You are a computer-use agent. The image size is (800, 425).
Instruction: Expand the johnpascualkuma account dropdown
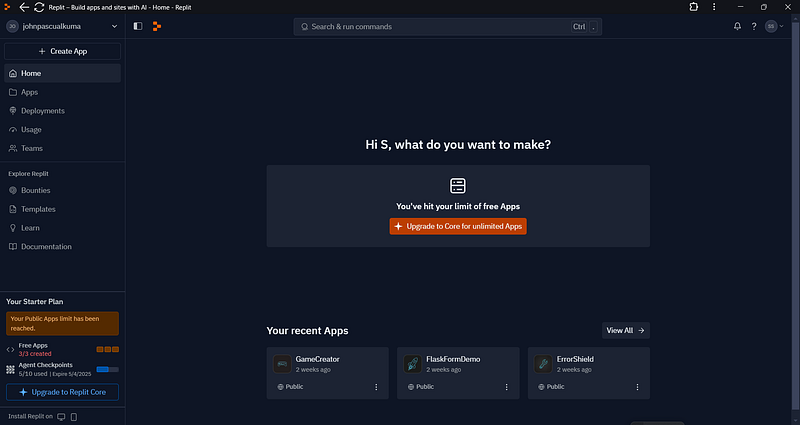pos(62,26)
